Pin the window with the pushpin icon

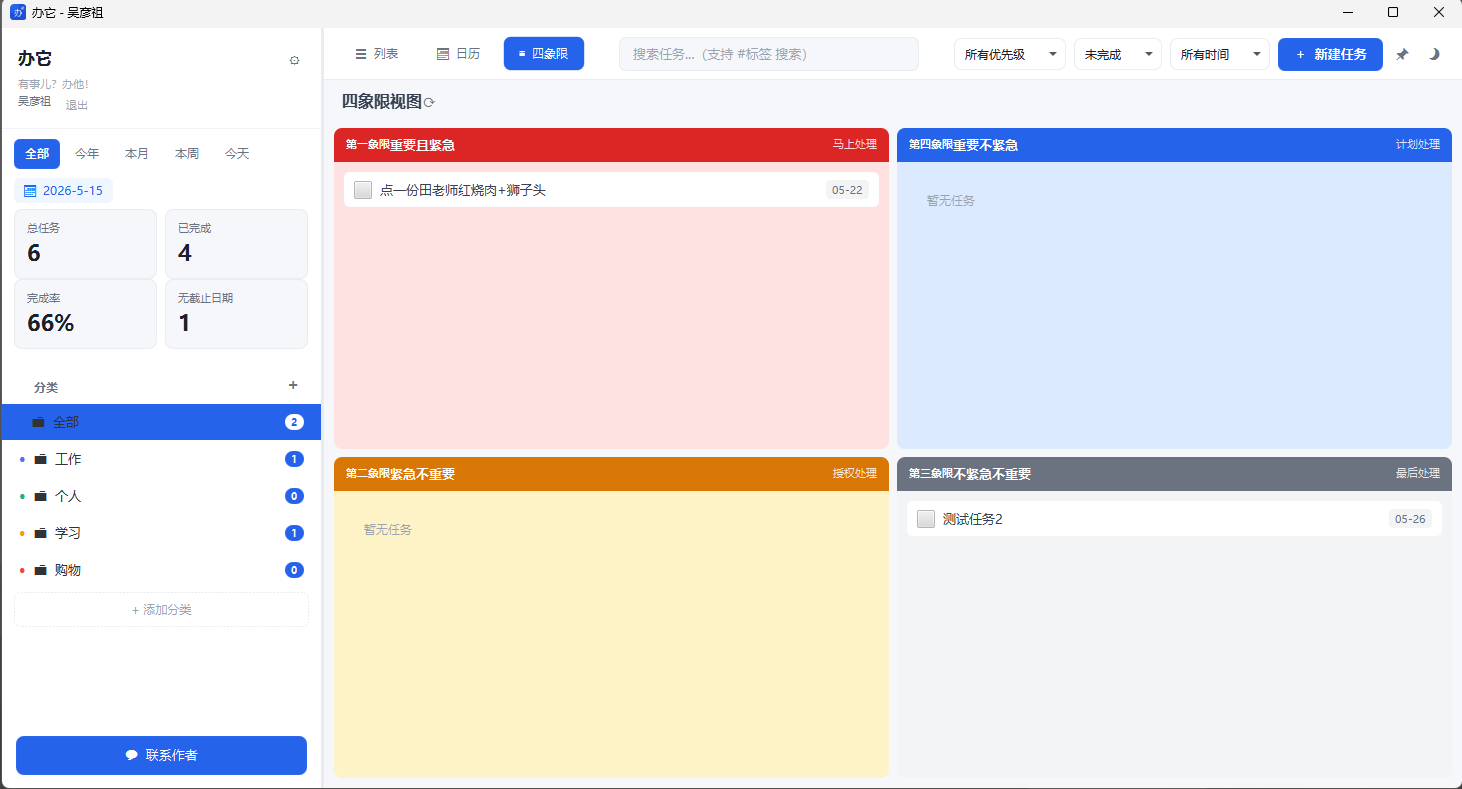pyautogui.click(x=1402, y=54)
